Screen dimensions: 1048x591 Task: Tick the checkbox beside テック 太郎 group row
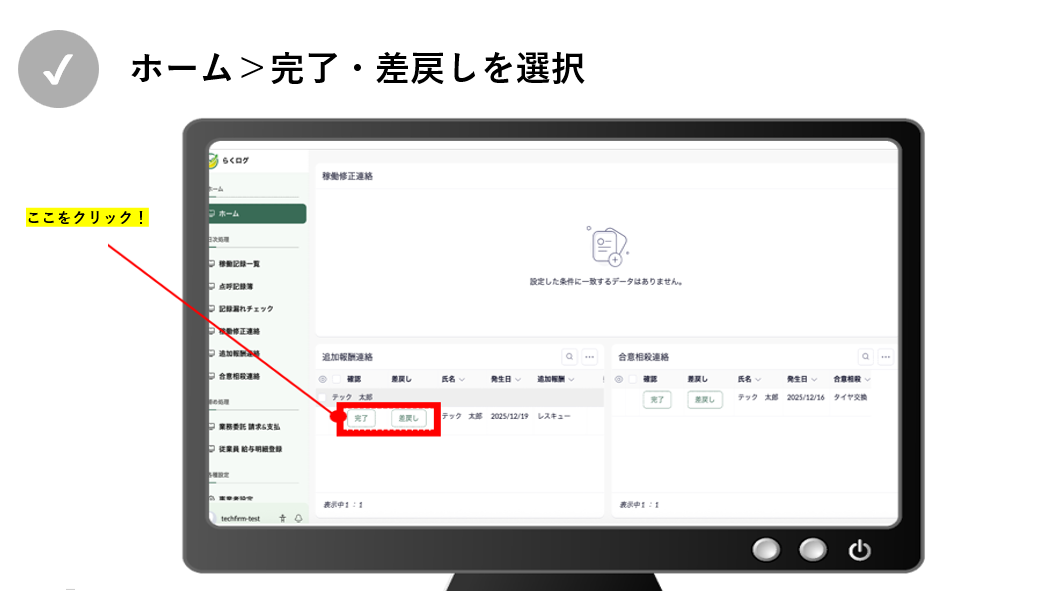[x=323, y=397]
